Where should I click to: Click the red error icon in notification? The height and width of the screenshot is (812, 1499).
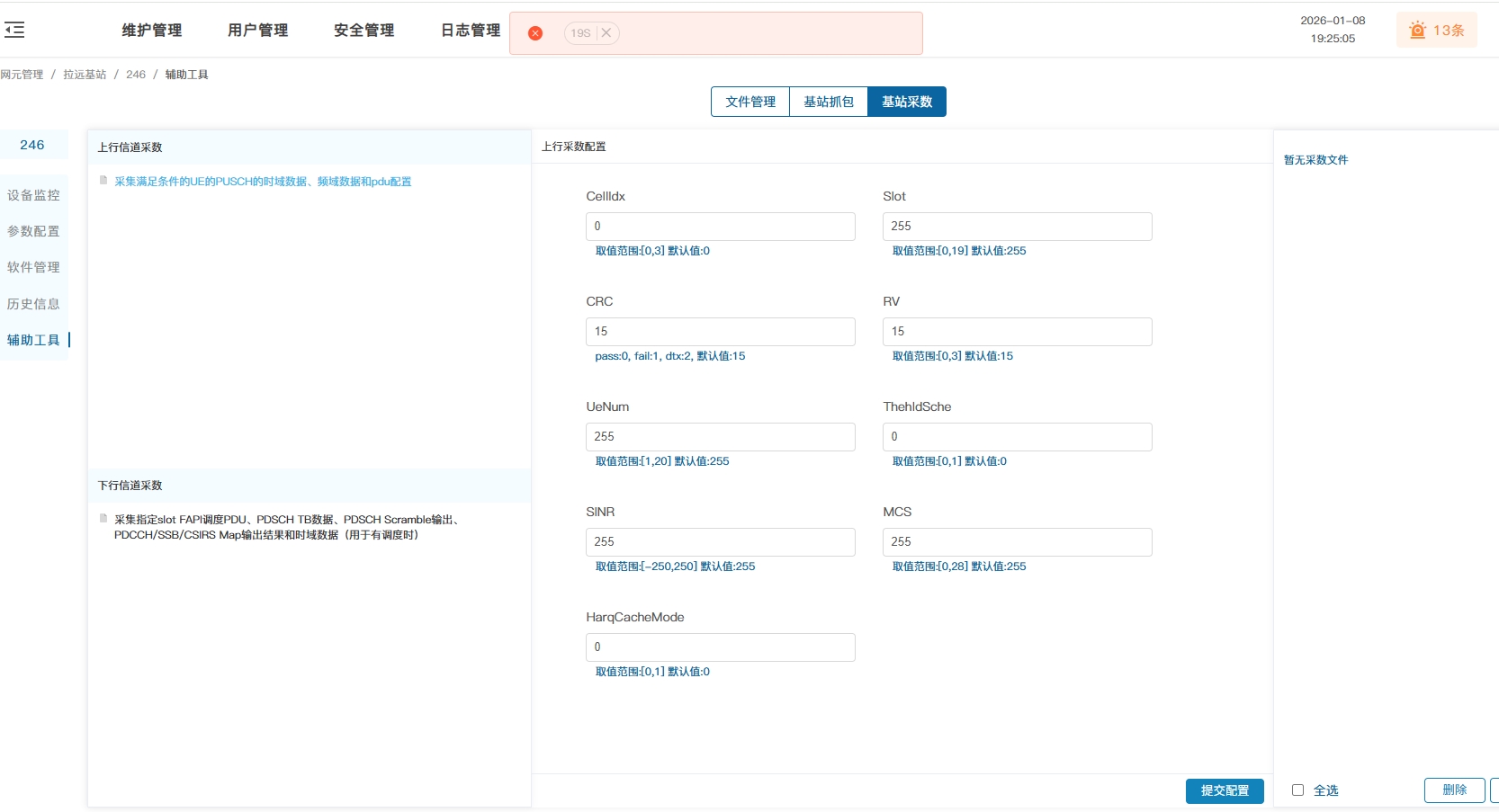[535, 33]
